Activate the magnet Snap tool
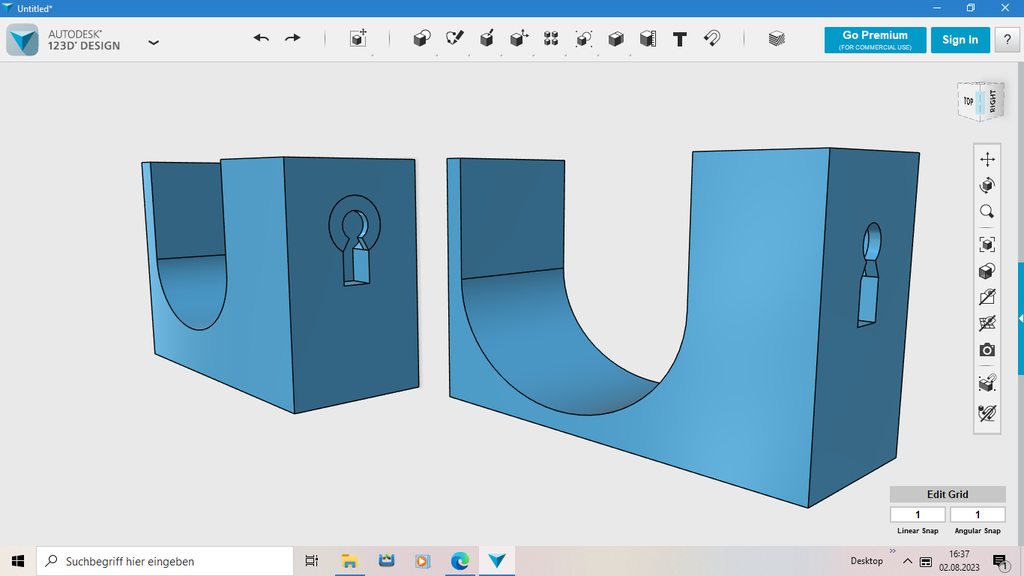This screenshot has width=1024, height=576. pyautogui.click(x=712, y=39)
